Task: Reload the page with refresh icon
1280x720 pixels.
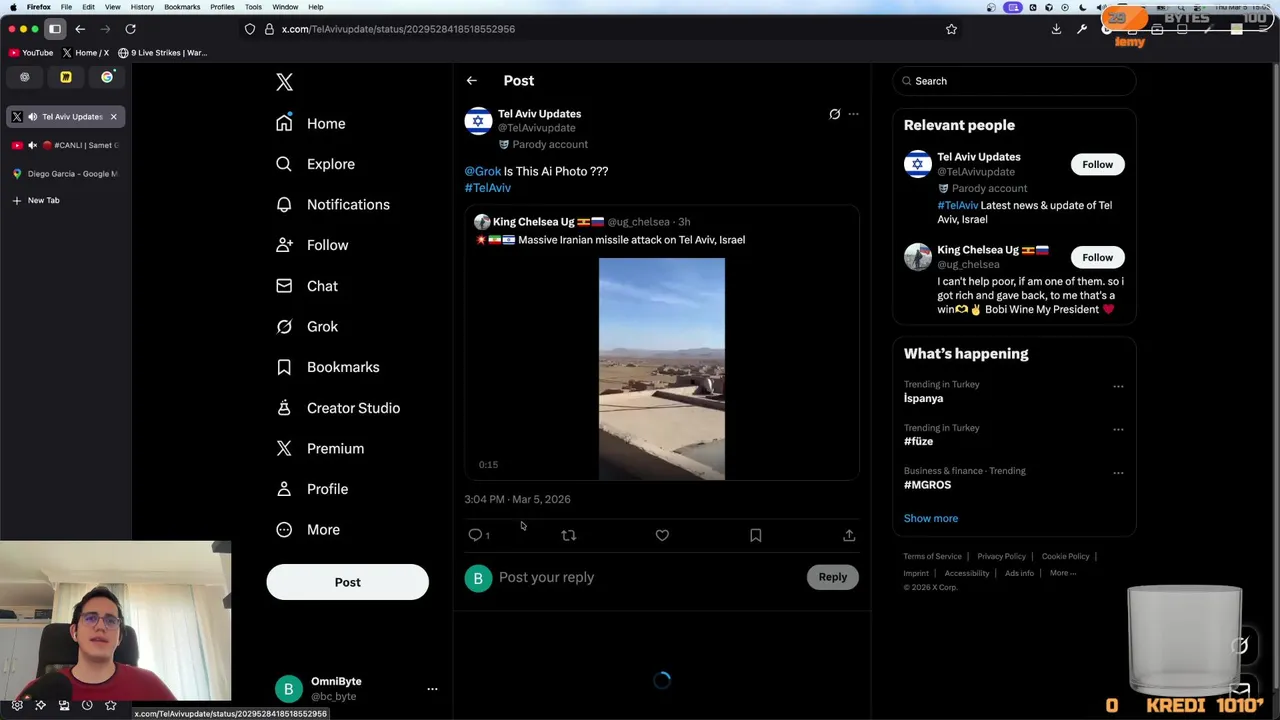Action: pyautogui.click(x=130, y=29)
